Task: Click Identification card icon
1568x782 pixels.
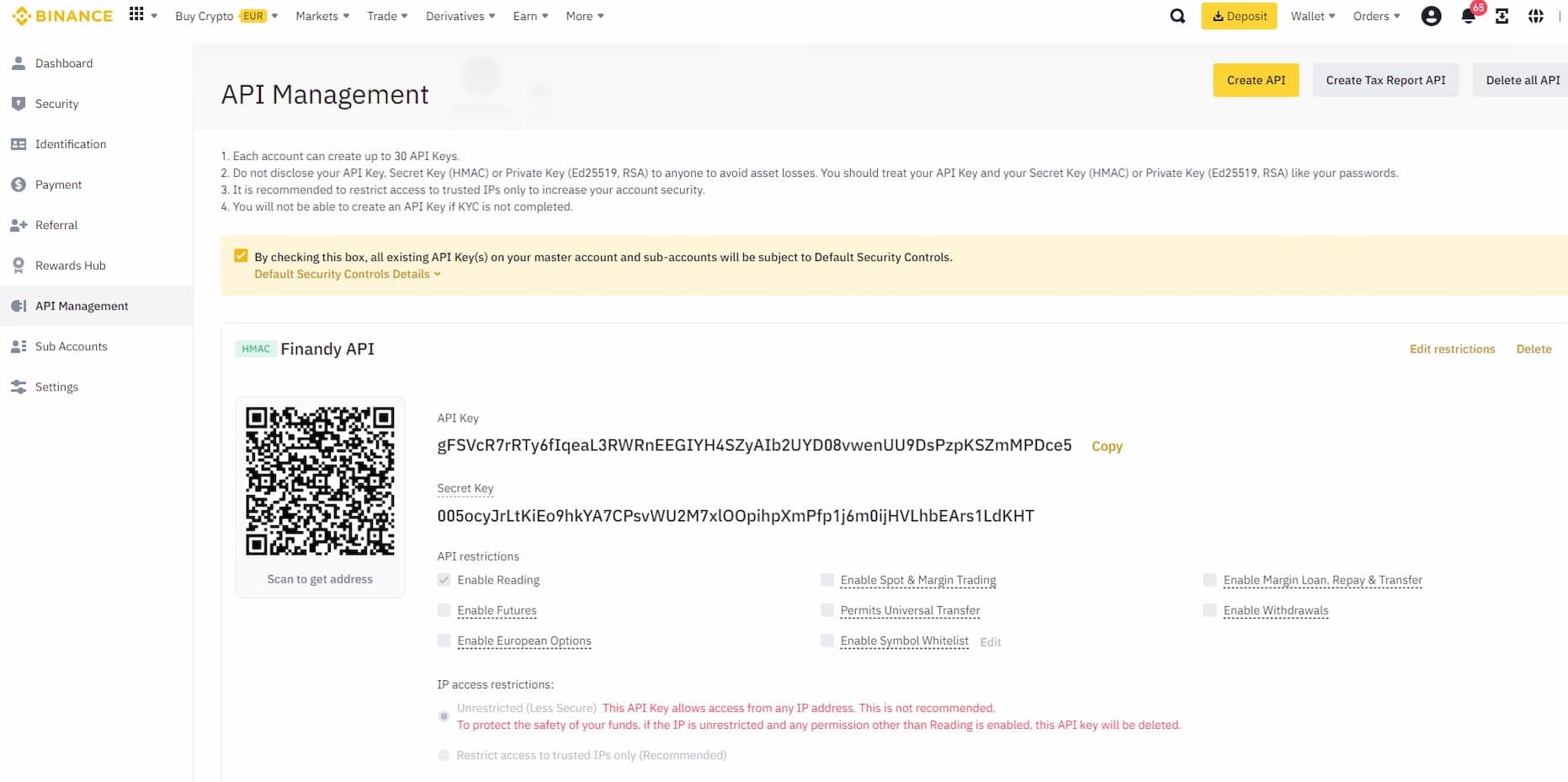Action: [19, 144]
